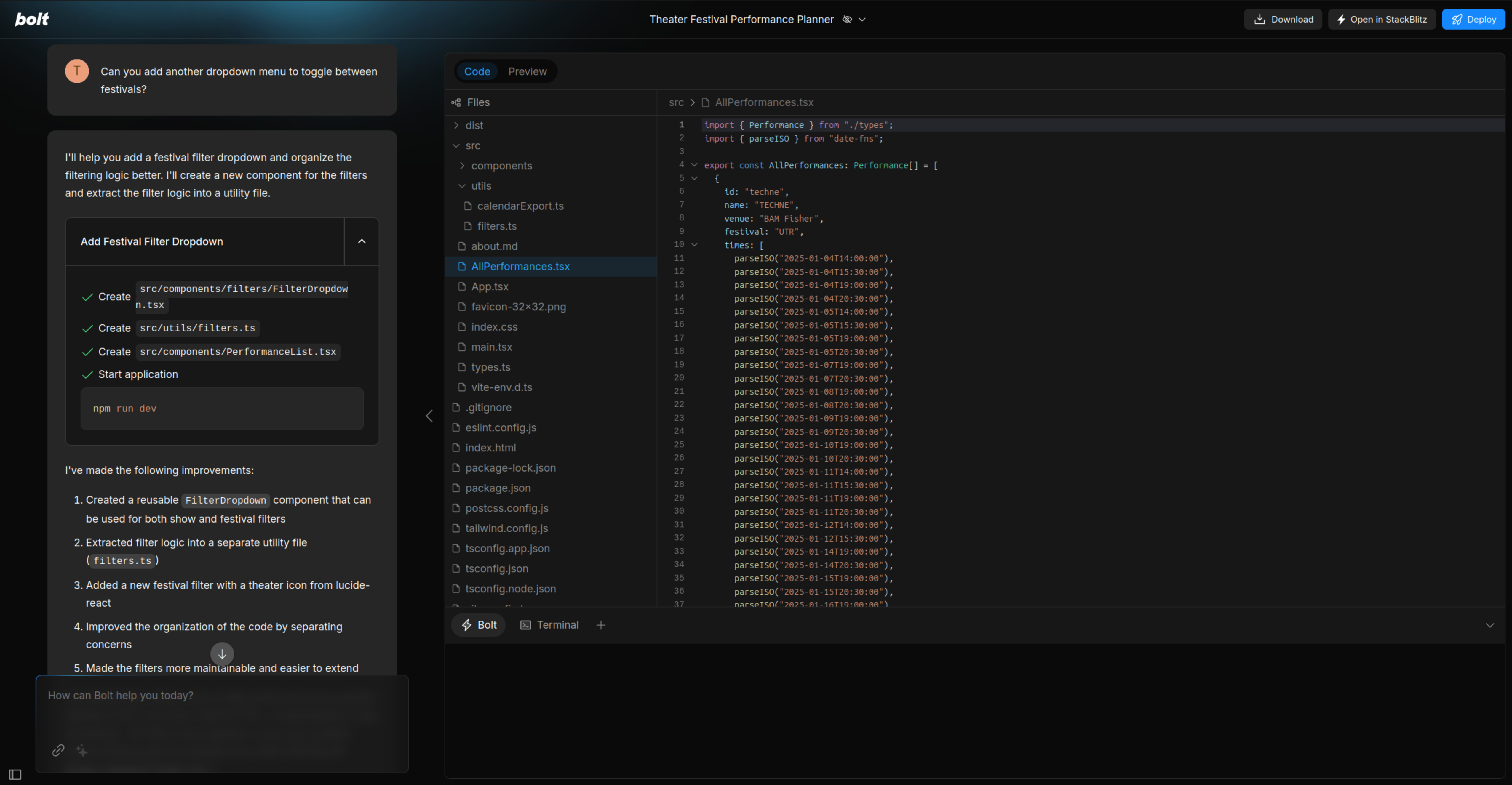The height and width of the screenshot is (785, 1512).
Task: Click the Files tree icon
Action: (456, 103)
